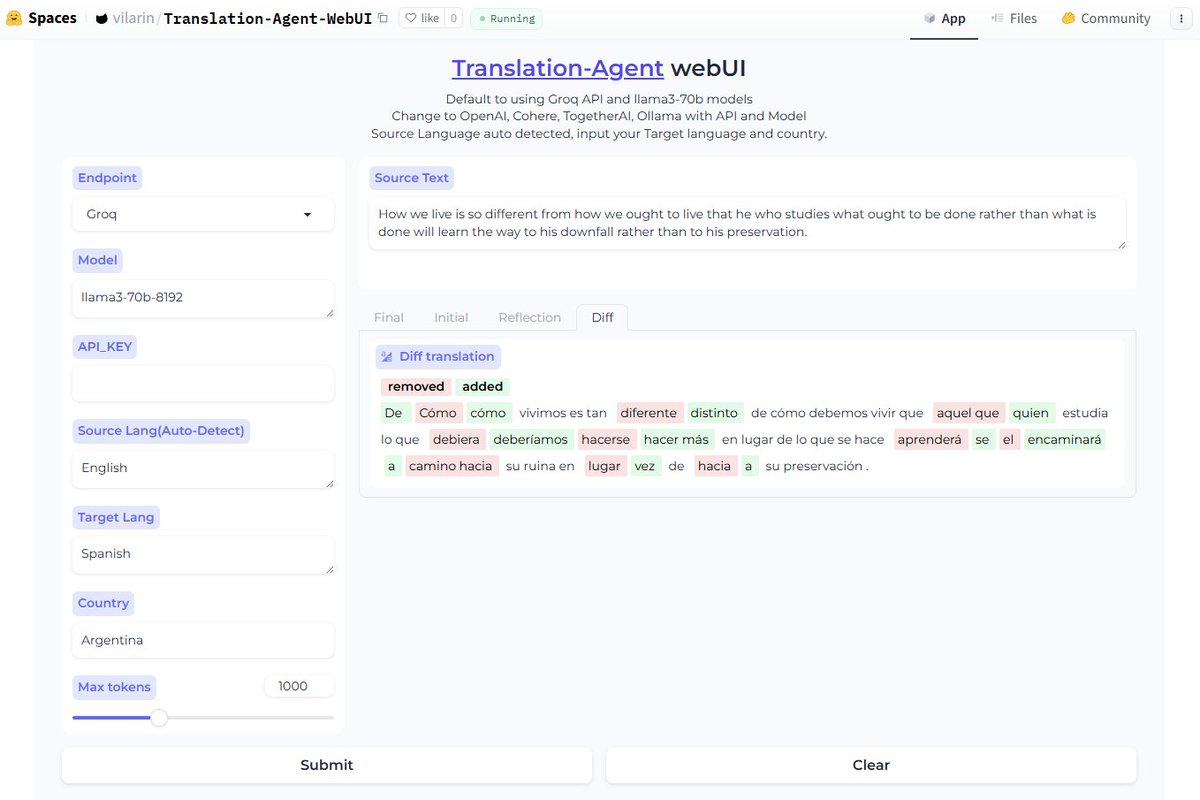The height and width of the screenshot is (800, 1200).
Task: Click the Max tokens number box
Action: [299, 686]
